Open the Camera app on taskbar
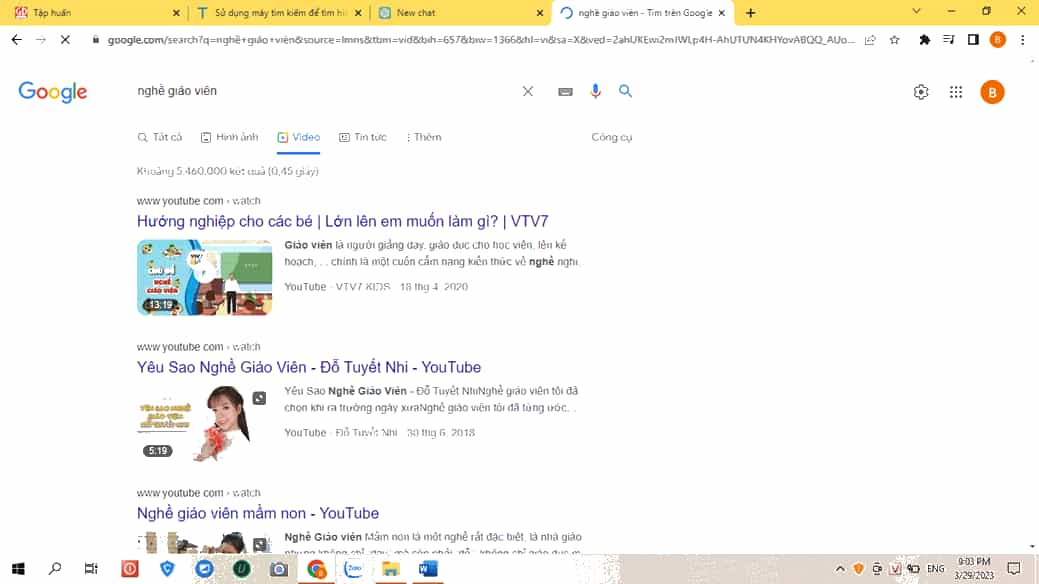Viewport: 1039px width, 584px height. [x=279, y=569]
